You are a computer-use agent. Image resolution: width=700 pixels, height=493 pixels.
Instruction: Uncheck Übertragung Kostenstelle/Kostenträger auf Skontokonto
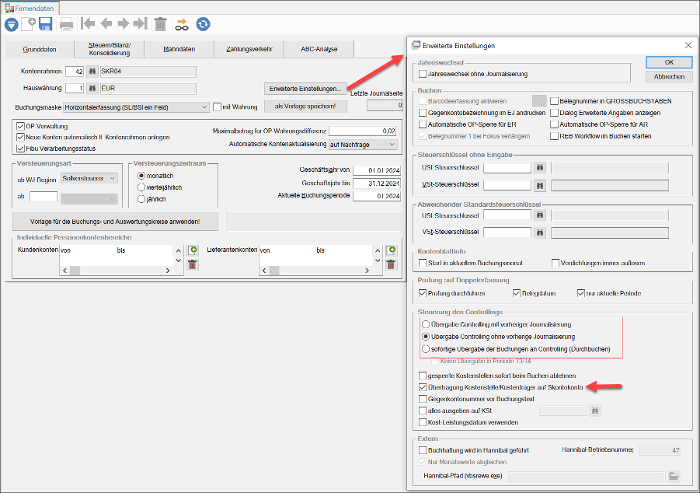pos(422,388)
